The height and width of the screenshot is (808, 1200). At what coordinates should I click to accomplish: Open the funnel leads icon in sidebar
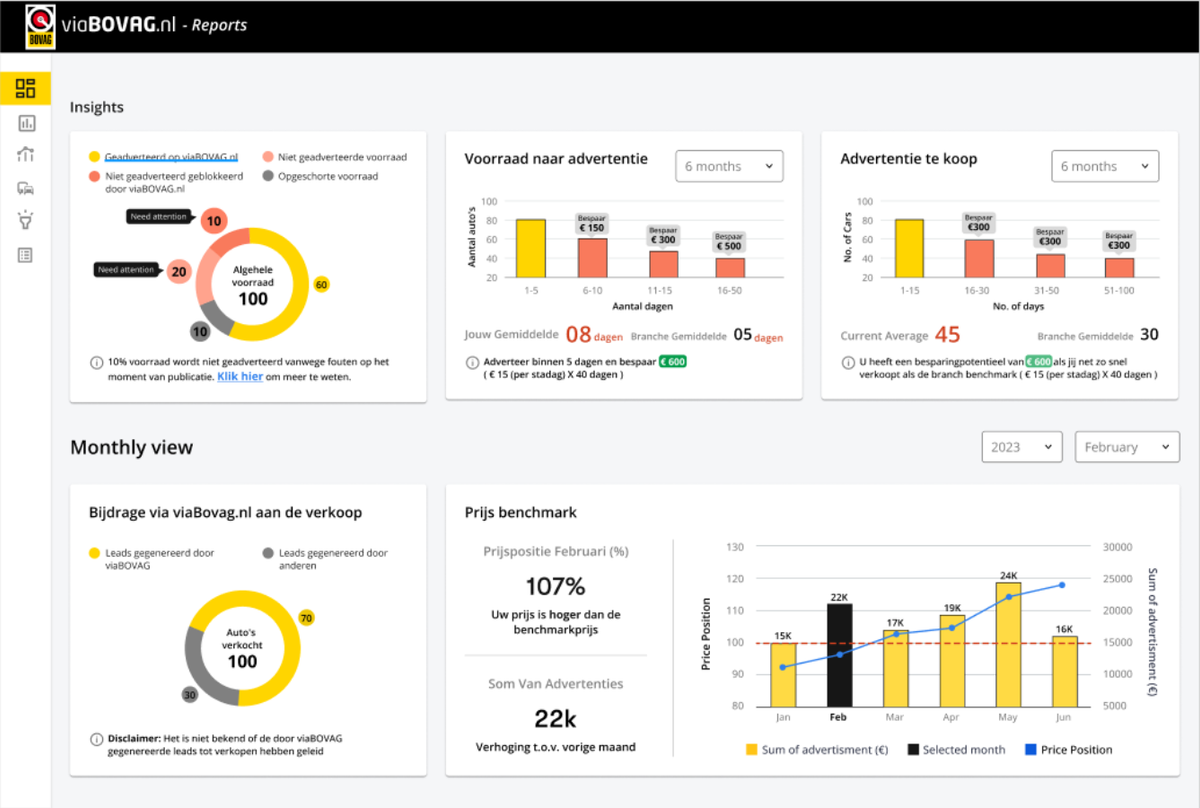tap(26, 221)
